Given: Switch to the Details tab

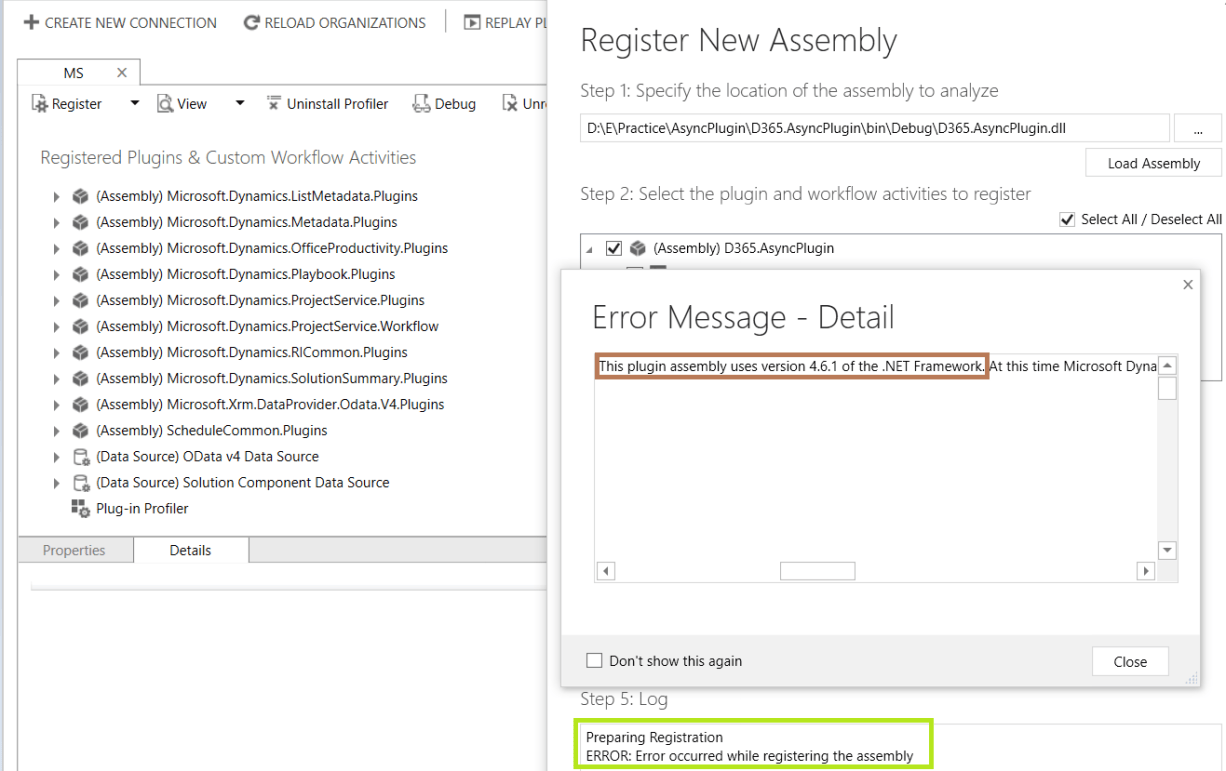Looking at the screenshot, I should point(190,550).
